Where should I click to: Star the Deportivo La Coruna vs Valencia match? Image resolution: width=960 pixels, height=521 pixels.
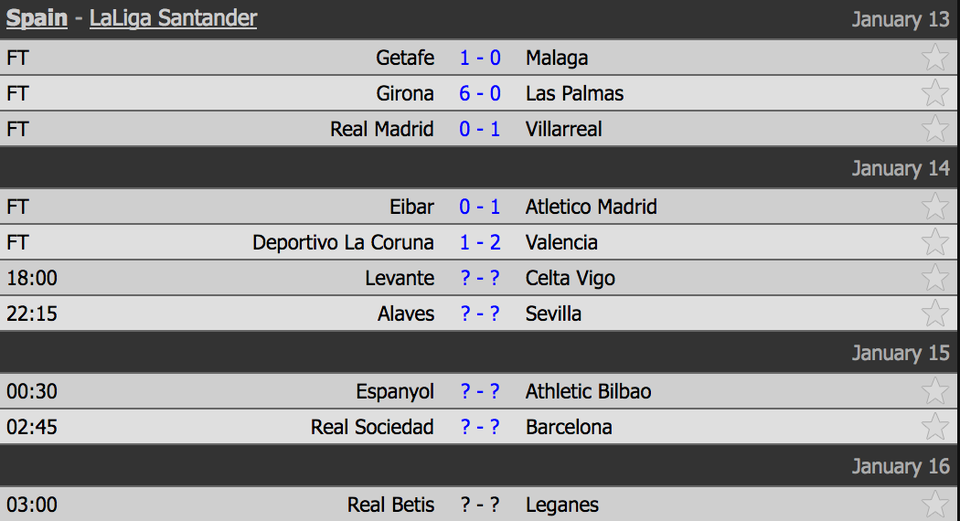pos(934,242)
